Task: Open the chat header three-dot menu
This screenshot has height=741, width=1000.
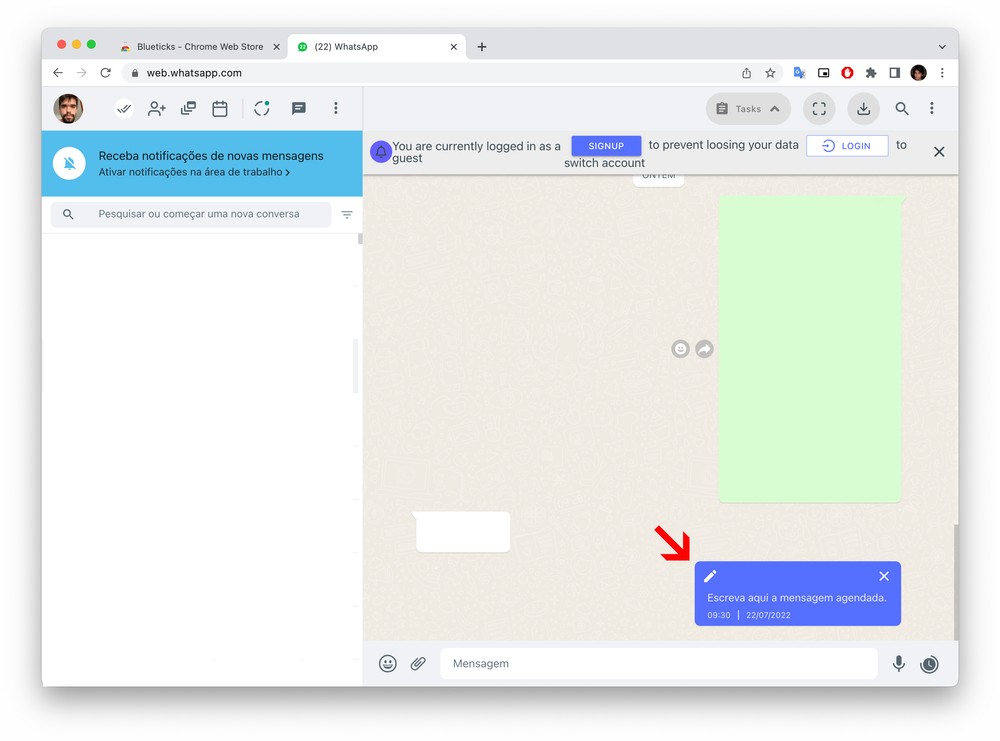Action: point(932,109)
